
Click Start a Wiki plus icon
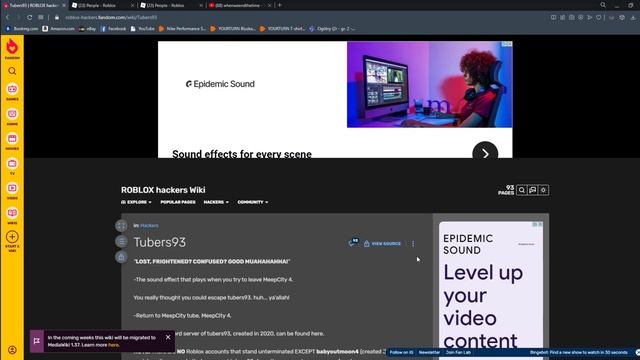pyautogui.click(x=12, y=237)
